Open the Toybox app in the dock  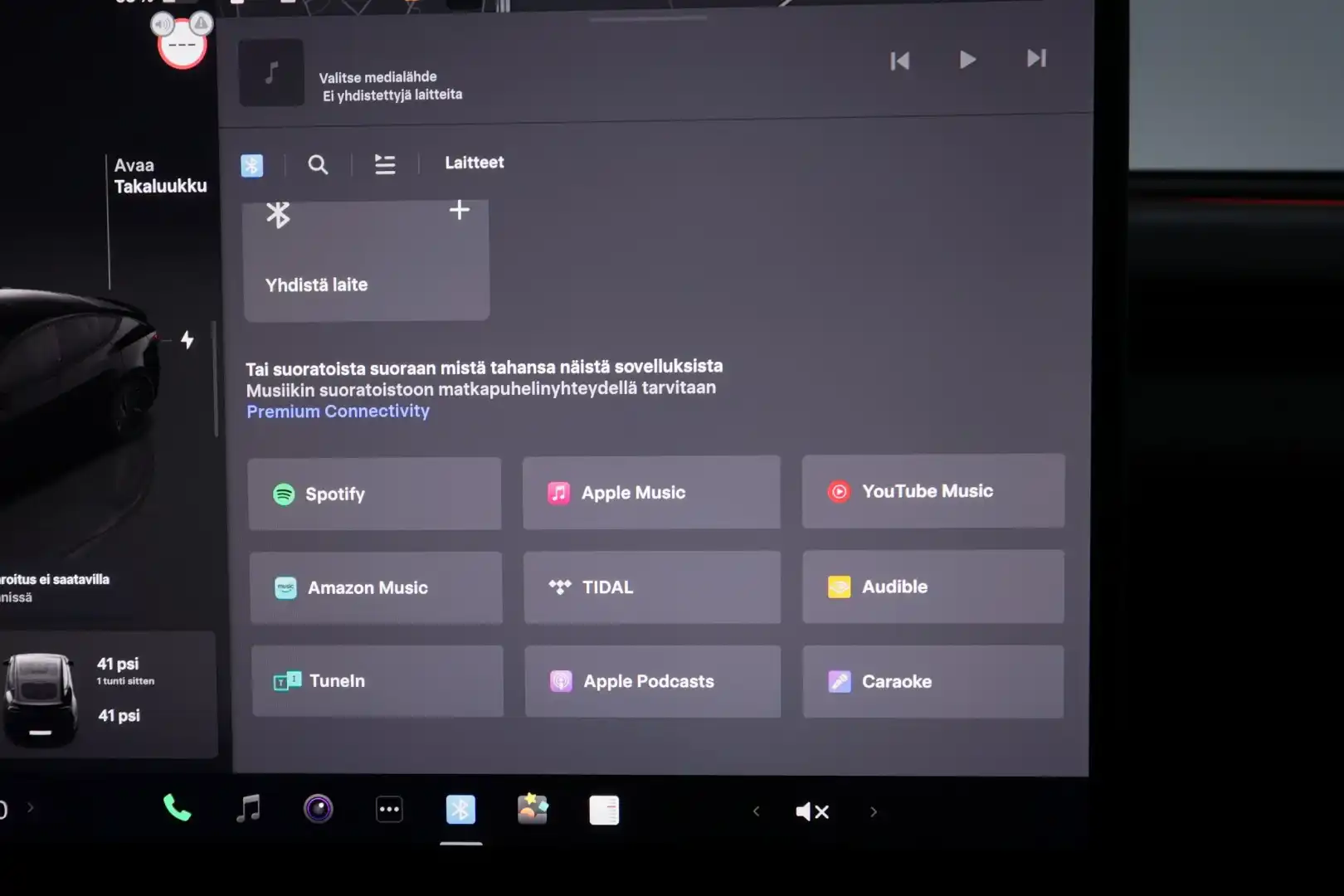click(x=533, y=809)
